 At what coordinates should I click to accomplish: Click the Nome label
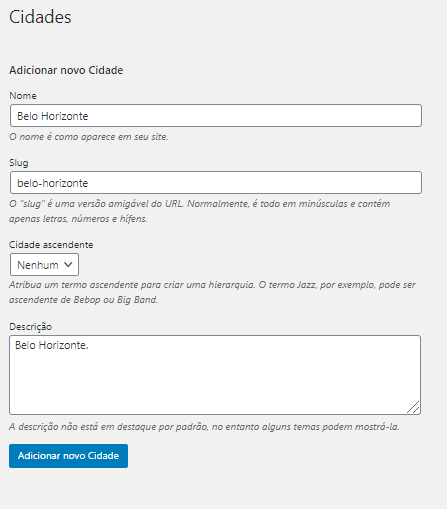(x=23, y=96)
